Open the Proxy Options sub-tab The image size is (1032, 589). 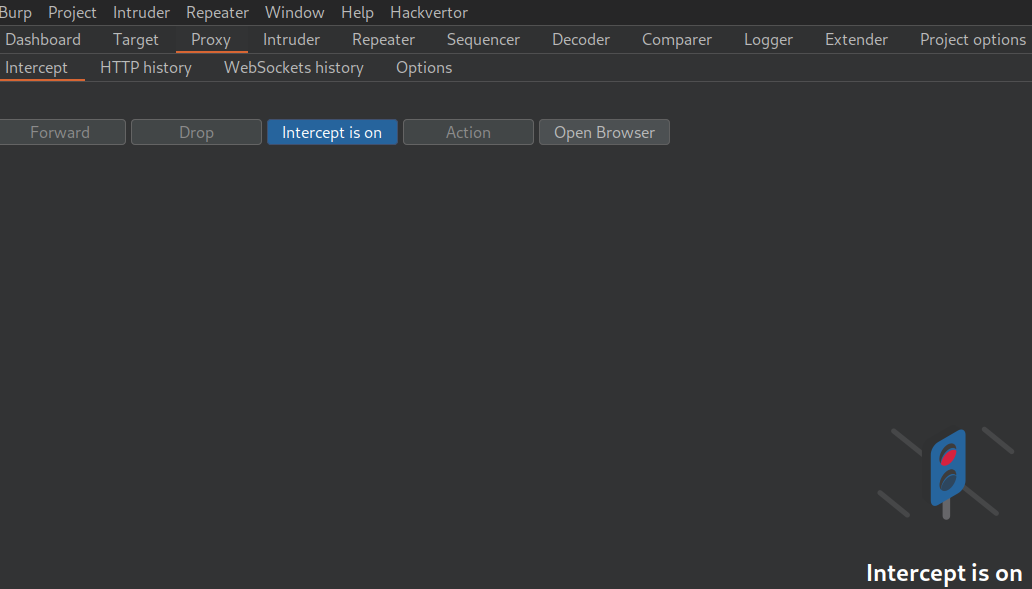424,67
